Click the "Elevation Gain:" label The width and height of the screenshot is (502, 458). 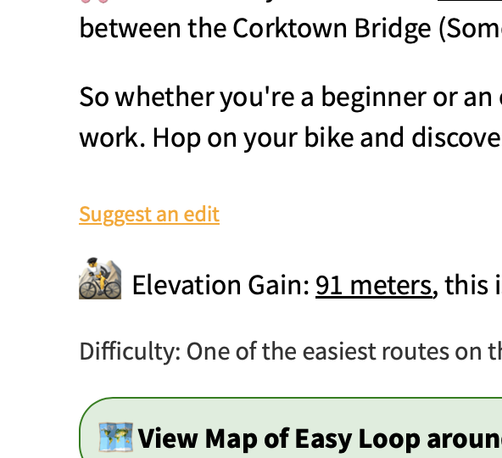221,285
